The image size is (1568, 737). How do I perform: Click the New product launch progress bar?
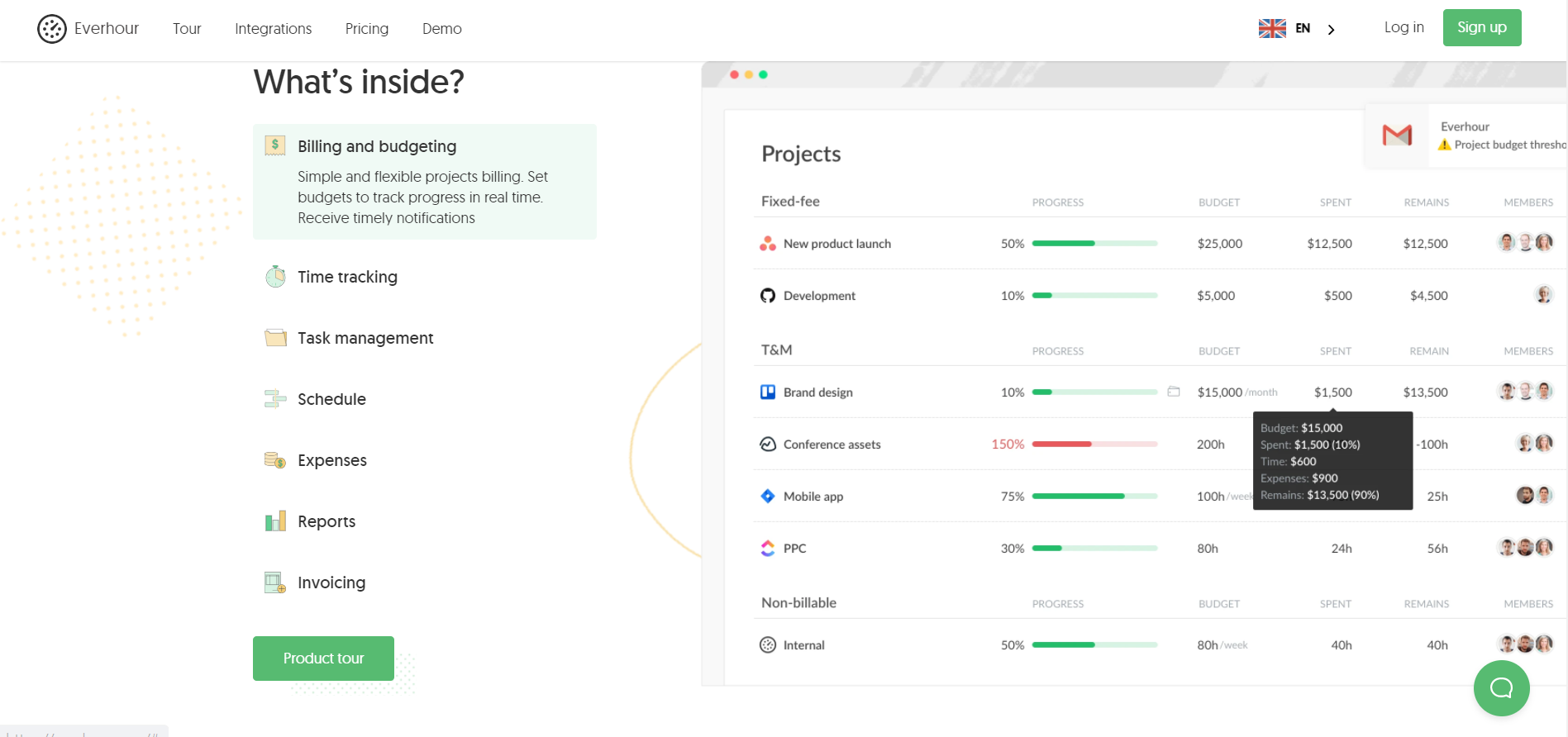(1095, 244)
